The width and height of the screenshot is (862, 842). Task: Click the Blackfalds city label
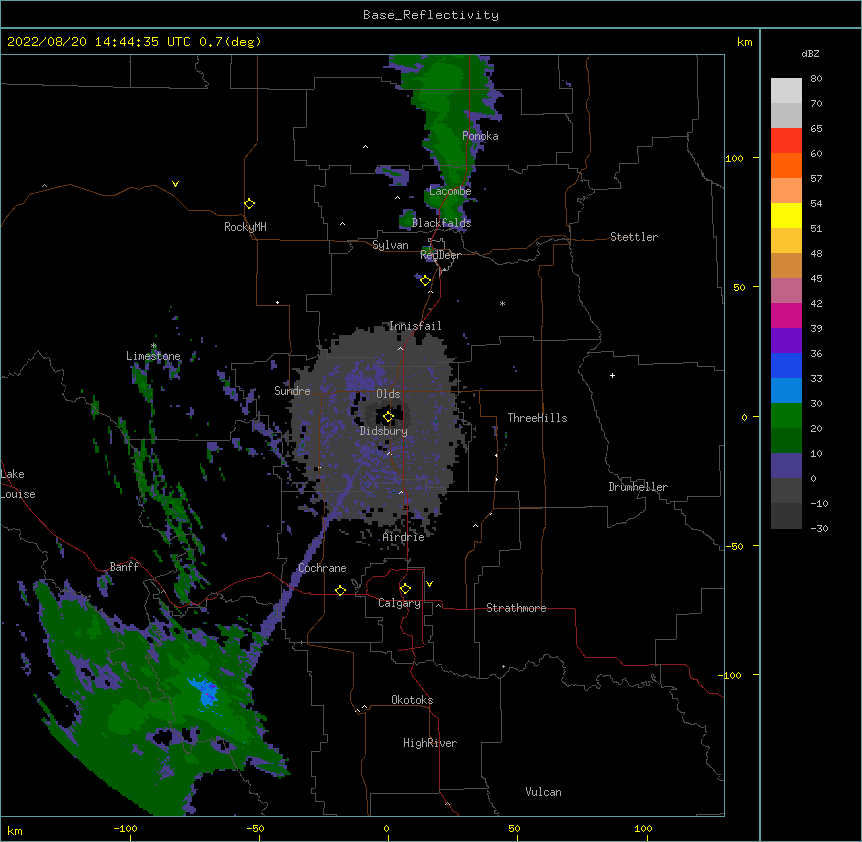[x=441, y=223]
